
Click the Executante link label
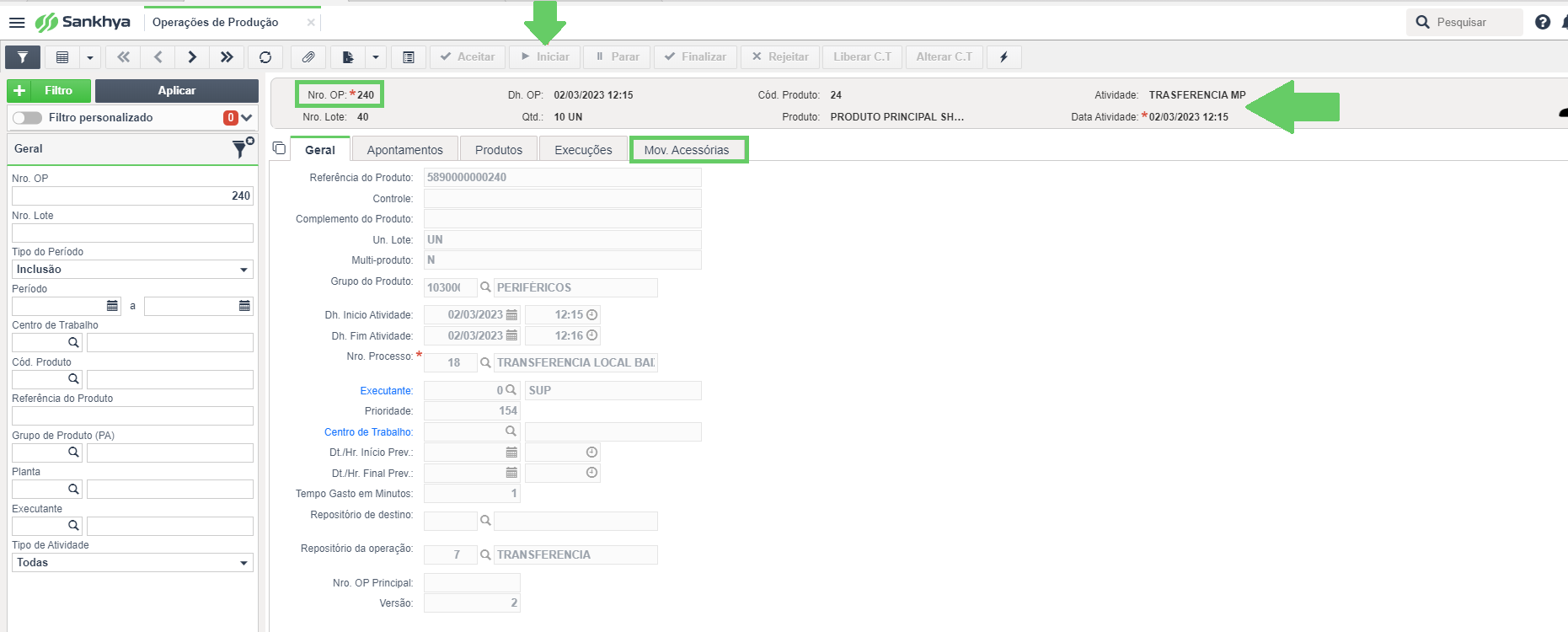click(x=387, y=391)
